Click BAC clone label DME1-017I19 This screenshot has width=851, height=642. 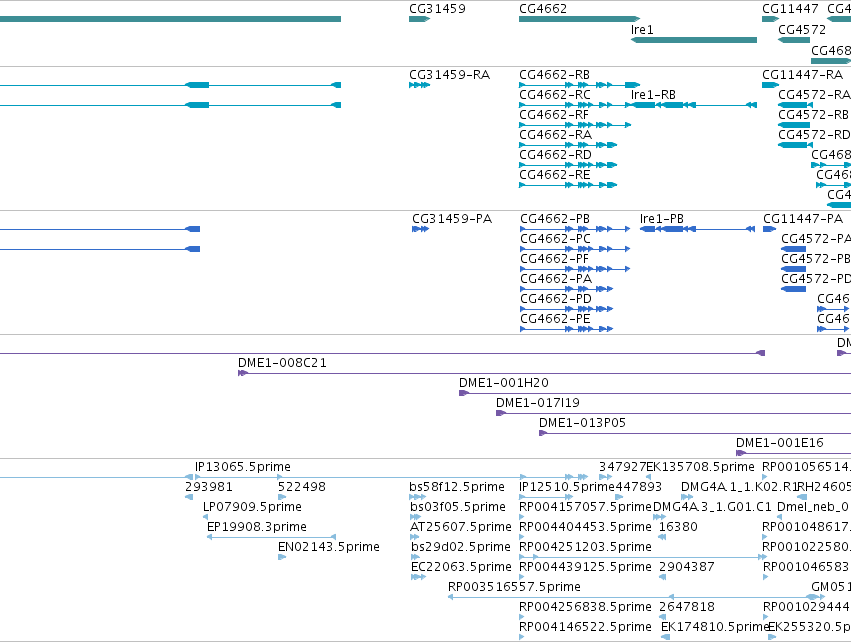pyautogui.click(x=538, y=403)
